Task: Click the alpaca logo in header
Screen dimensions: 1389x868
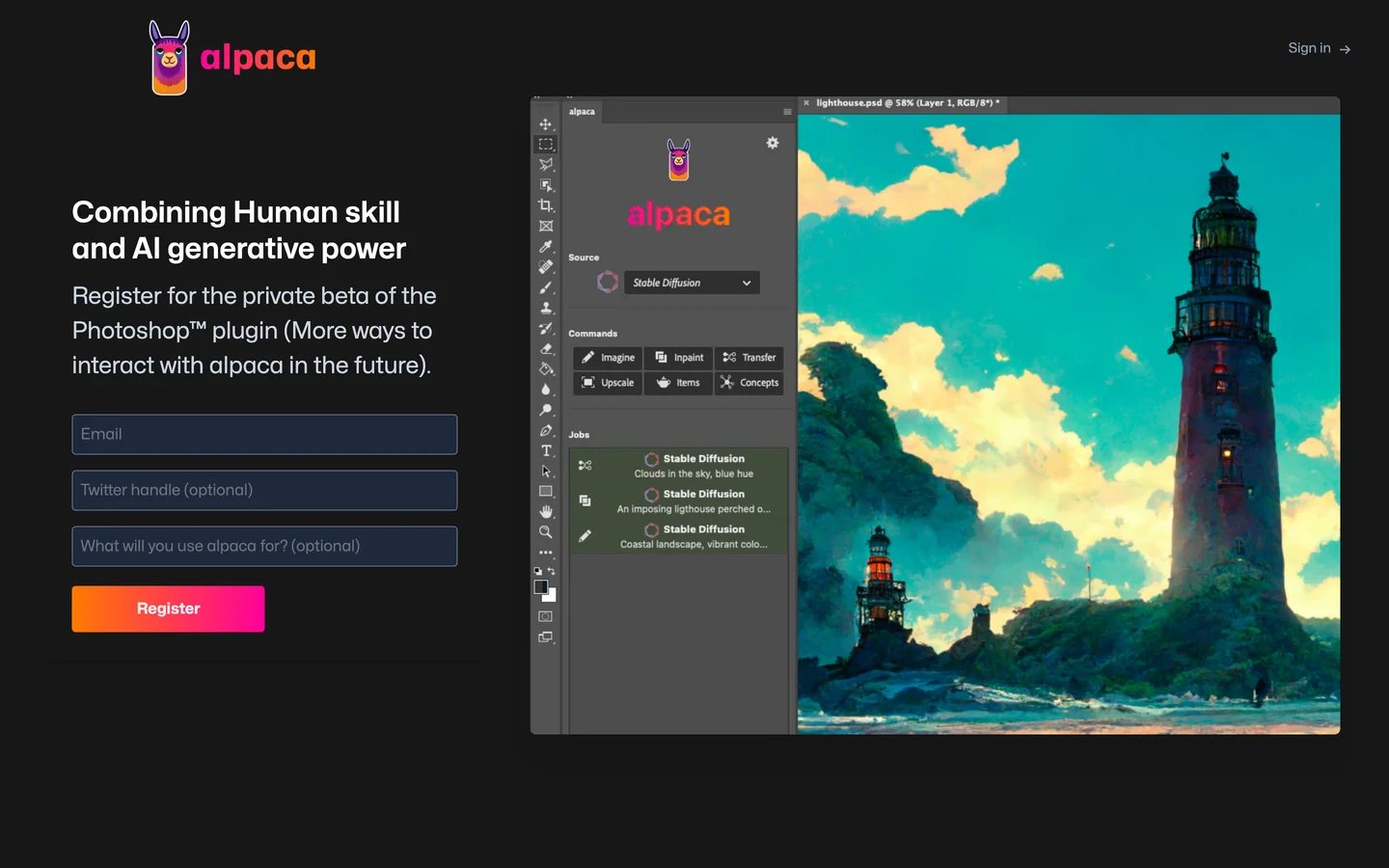Action: tap(232, 58)
